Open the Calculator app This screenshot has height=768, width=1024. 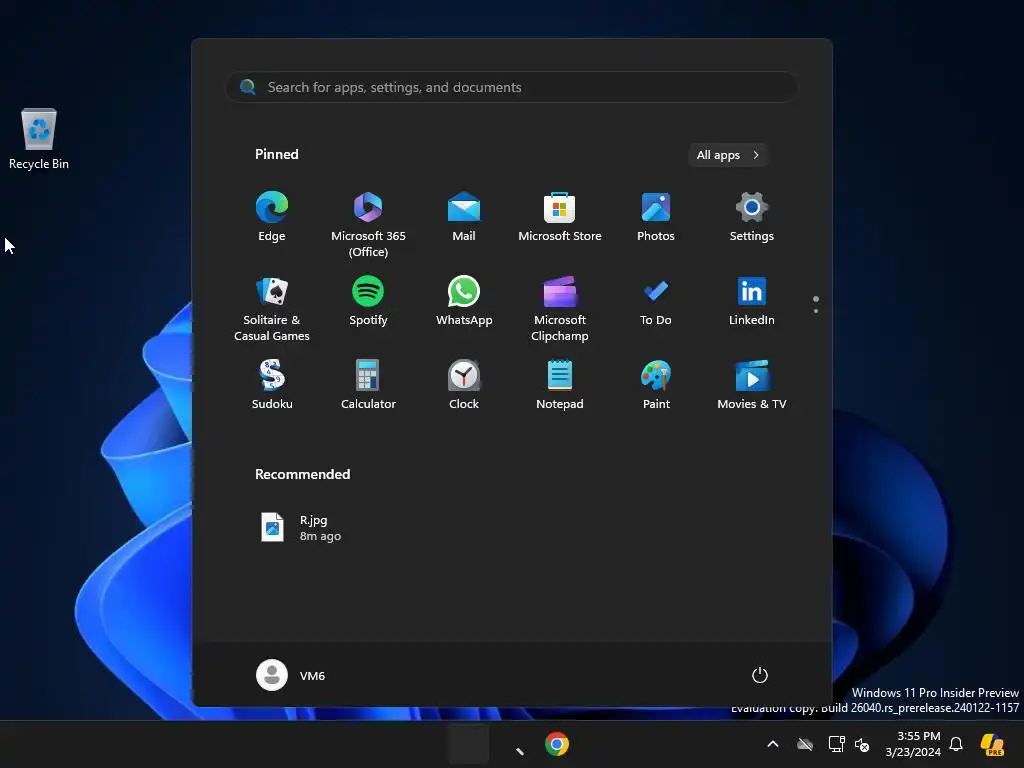[368, 385]
